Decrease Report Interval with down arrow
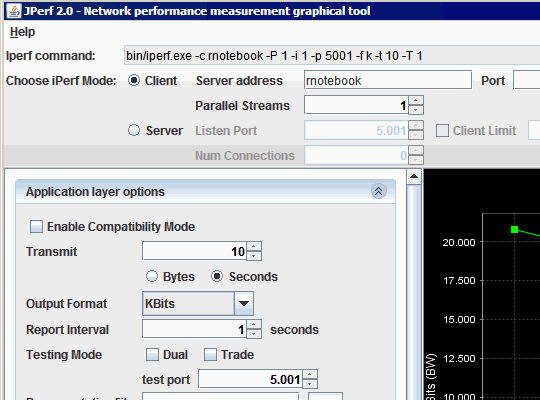This screenshot has width=540, height=400. tap(254, 334)
